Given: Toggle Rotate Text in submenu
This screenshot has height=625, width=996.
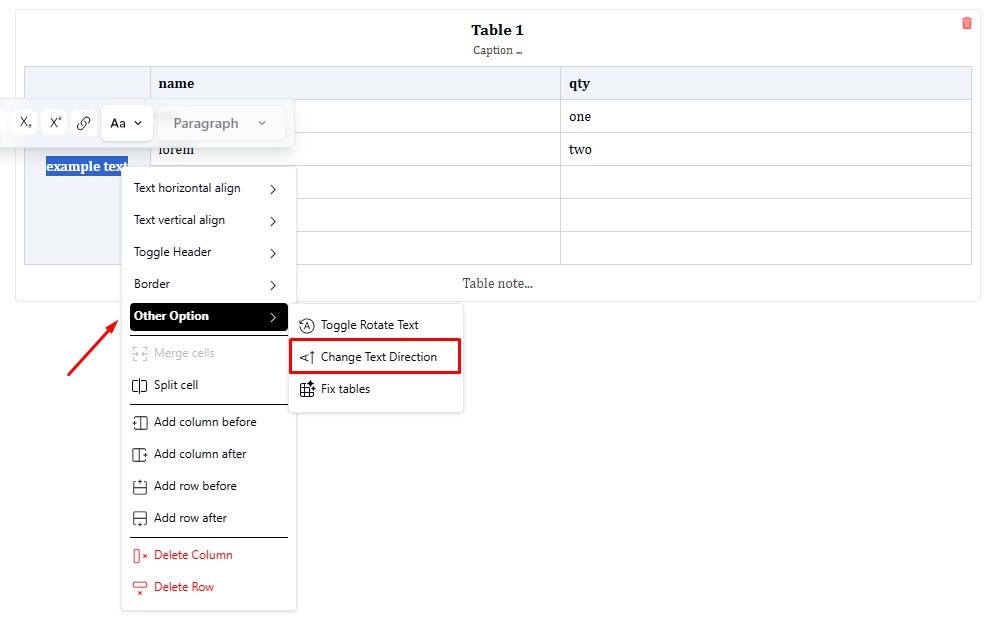Looking at the screenshot, I should coord(369,325).
